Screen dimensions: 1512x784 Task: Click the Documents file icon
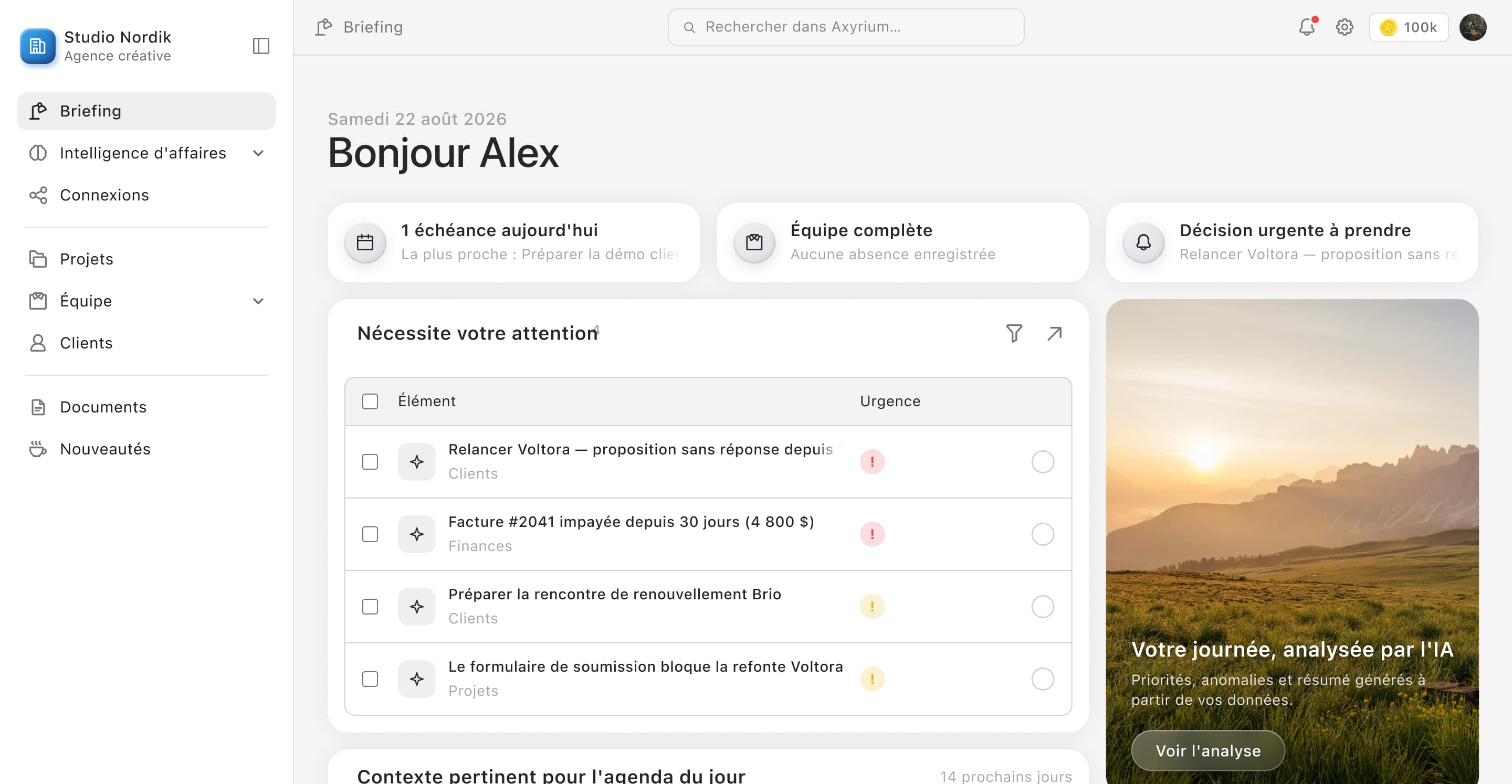[38, 407]
